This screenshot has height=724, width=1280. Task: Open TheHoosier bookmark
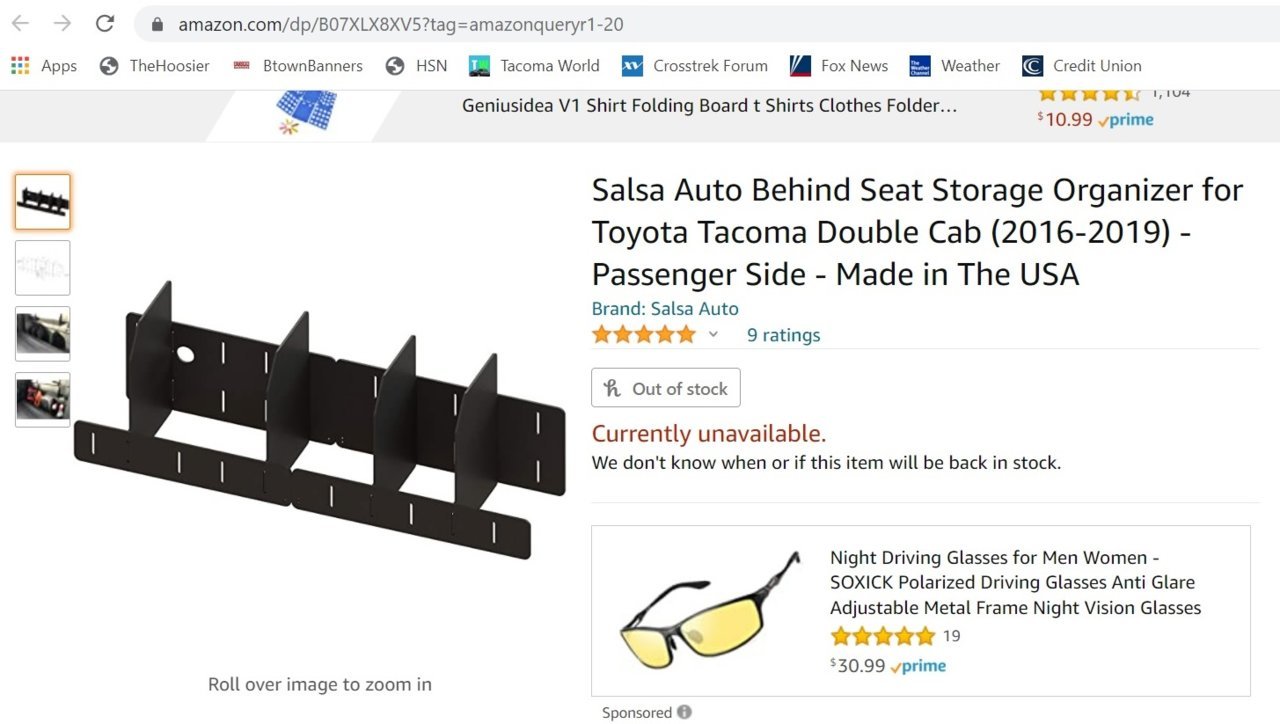[x=155, y=66]
